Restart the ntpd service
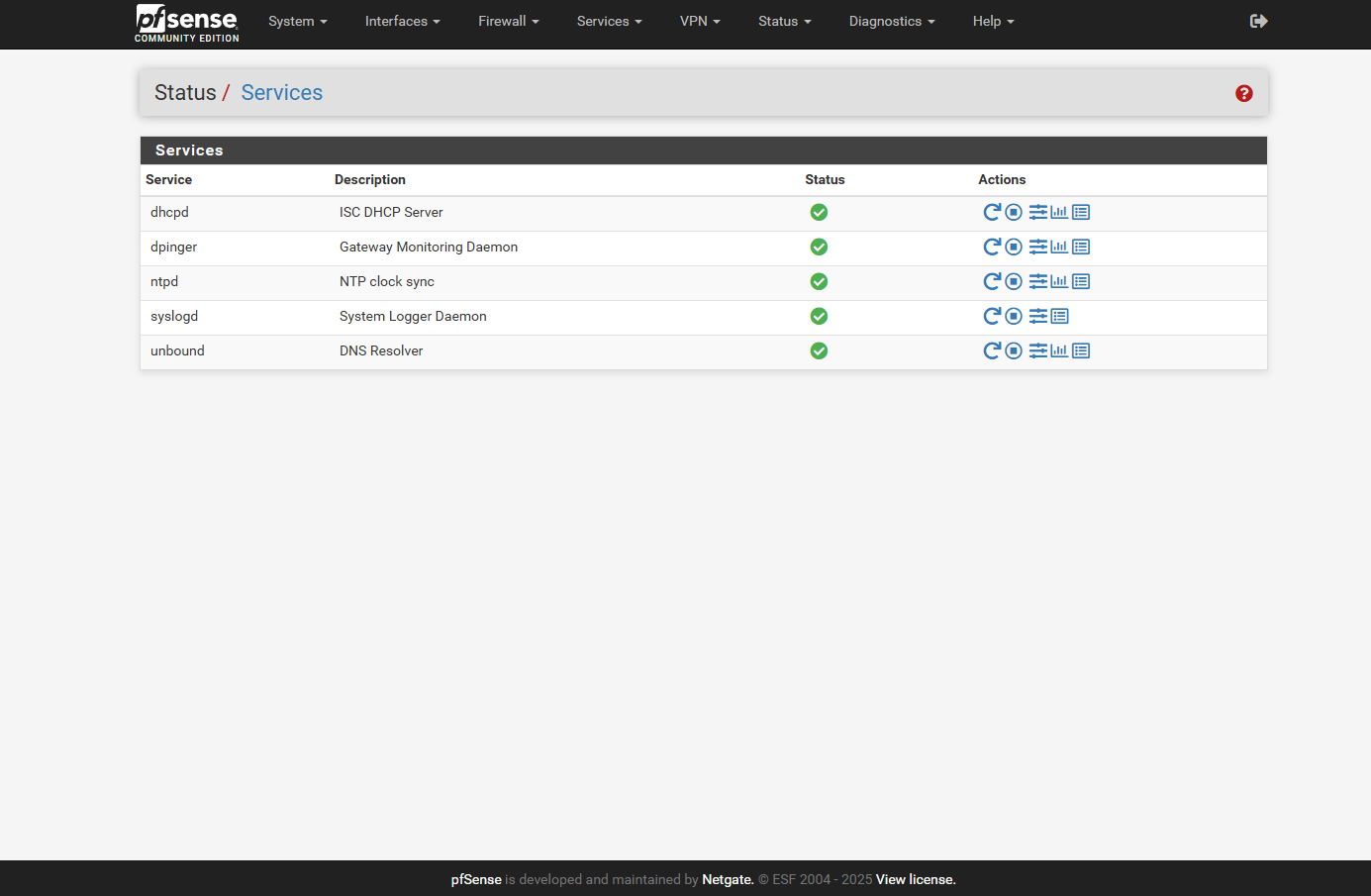This screenshot has height=896, width=1371. click(992, 281)
